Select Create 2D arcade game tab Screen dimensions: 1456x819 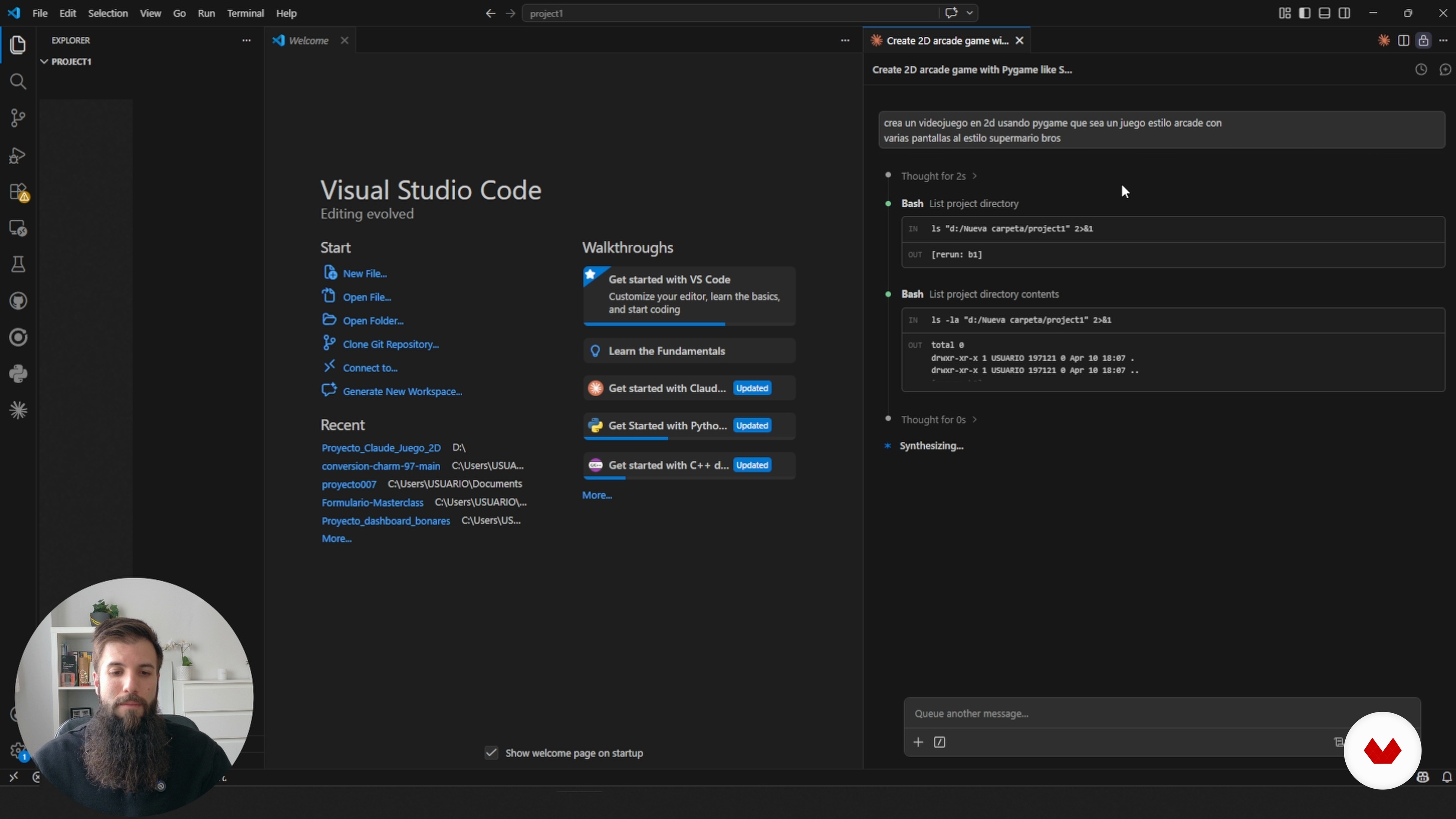pos(947,41)
